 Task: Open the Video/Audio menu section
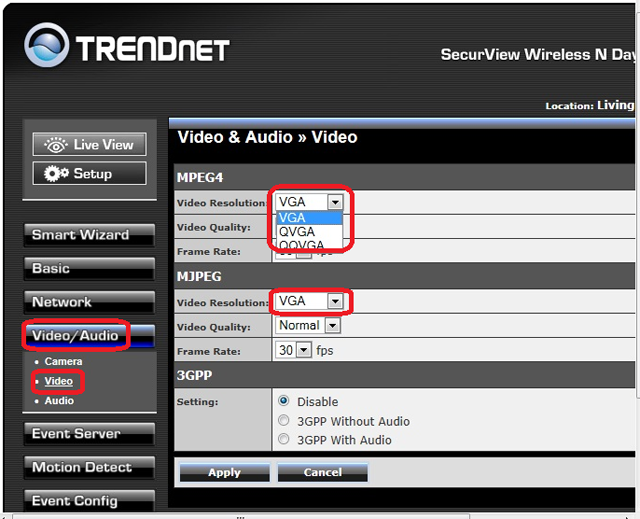coord(75,335)
